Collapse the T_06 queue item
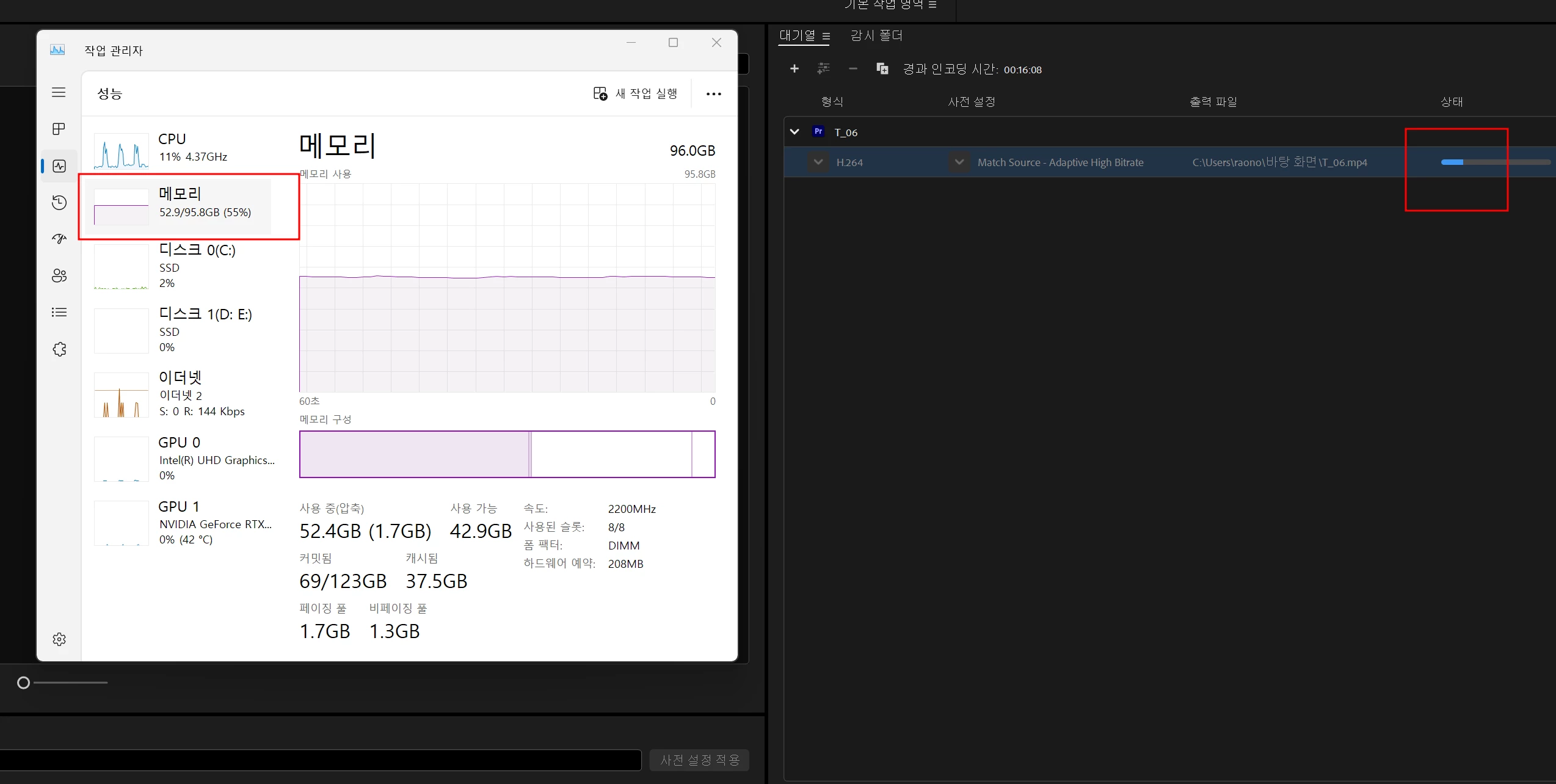 794,132
